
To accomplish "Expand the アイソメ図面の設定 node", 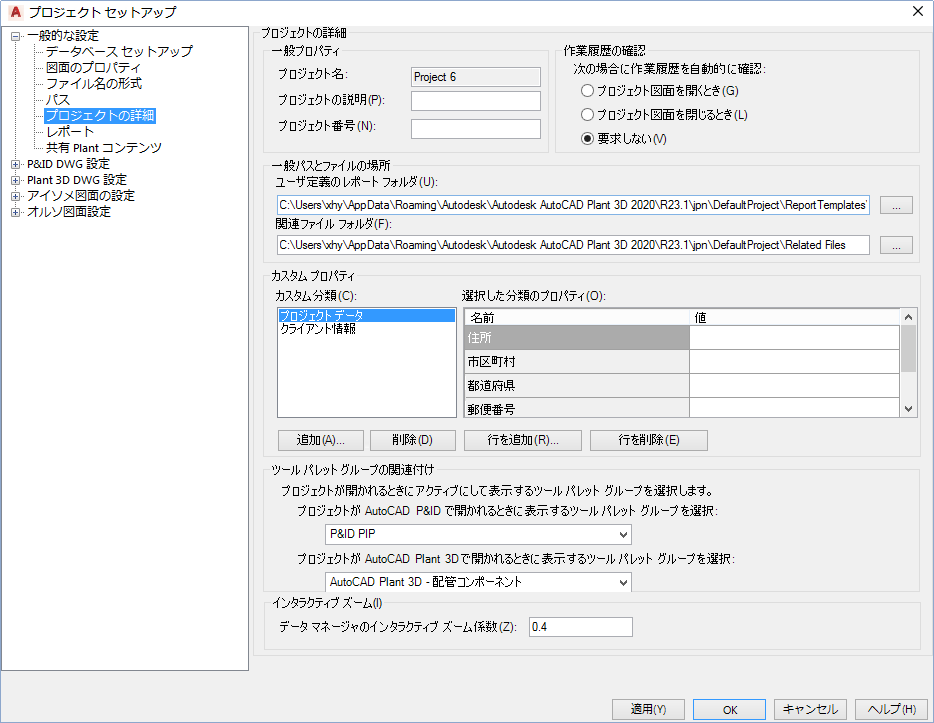I will point(15,197).
